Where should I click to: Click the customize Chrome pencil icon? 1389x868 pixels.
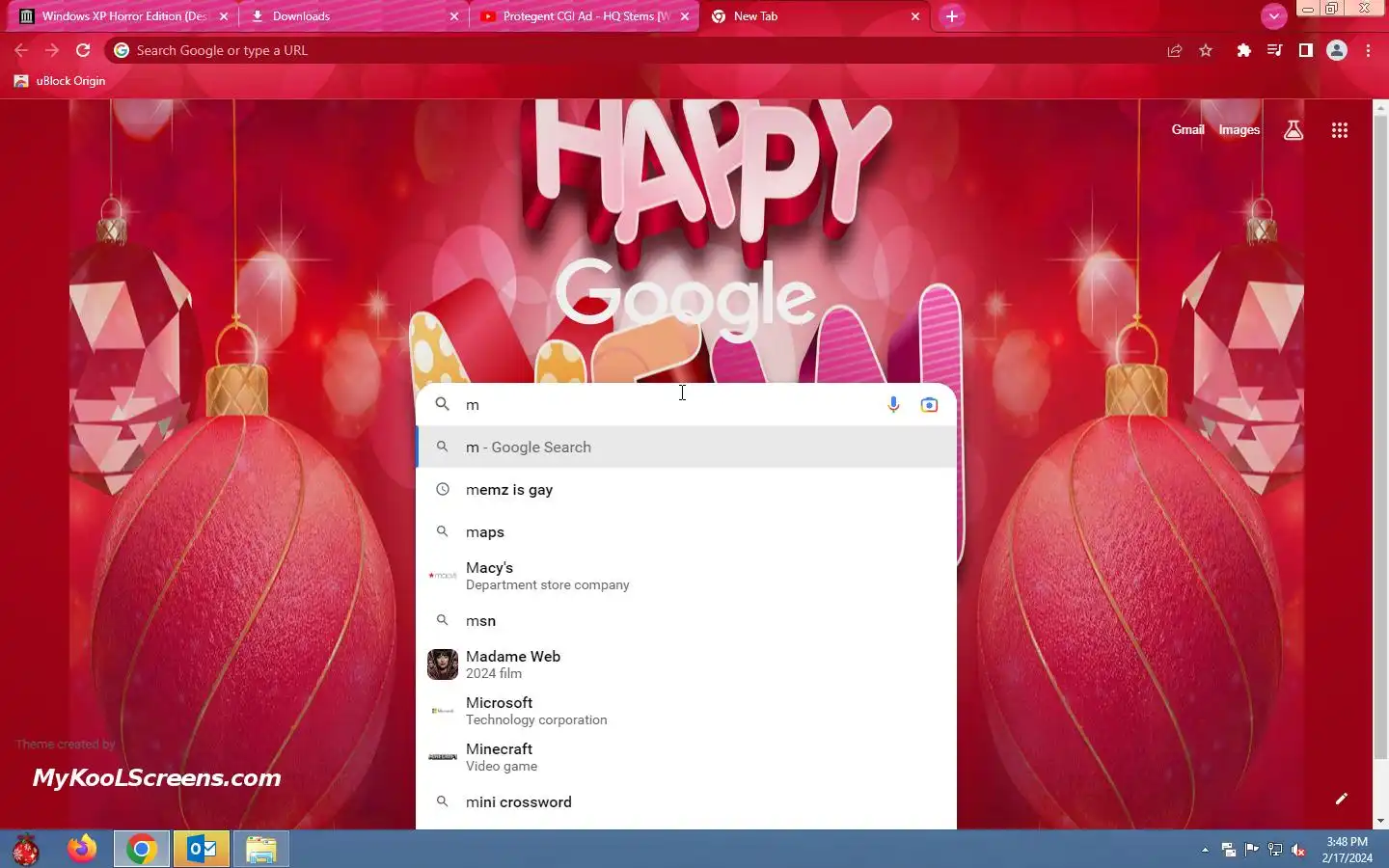pyautogui.click(x=1341, y=799)
